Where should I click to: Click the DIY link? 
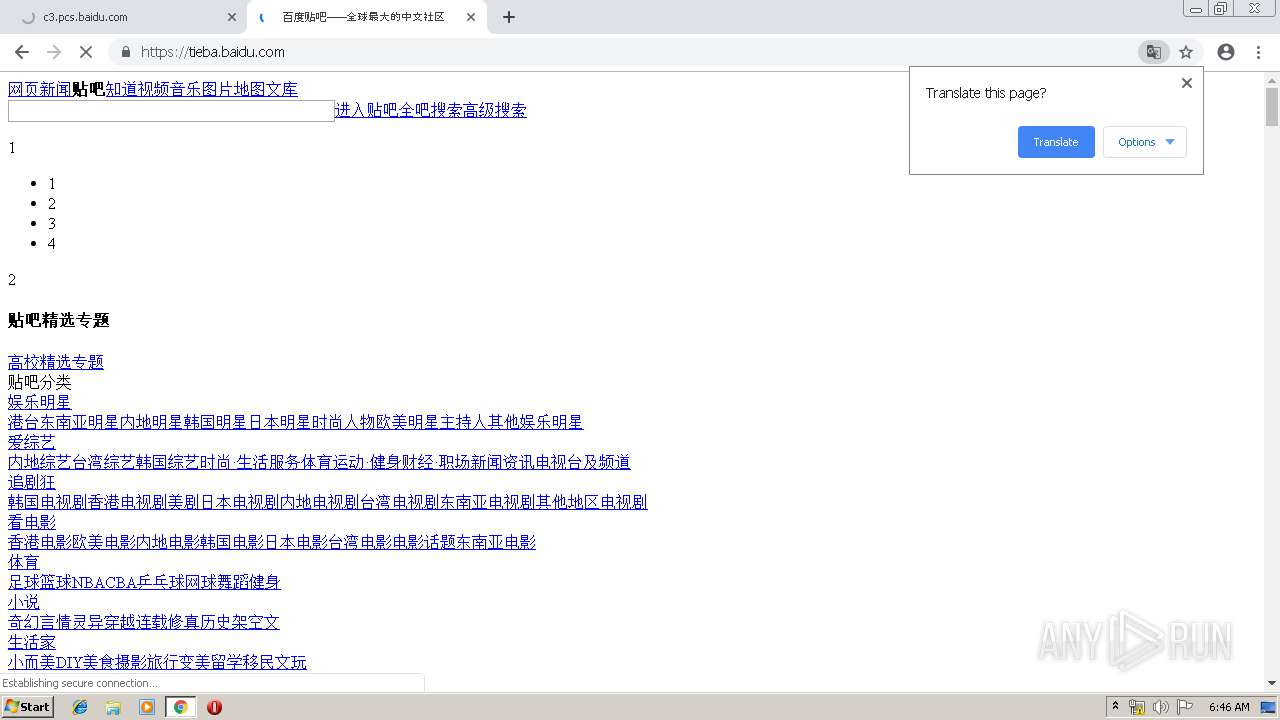(69, 662)
